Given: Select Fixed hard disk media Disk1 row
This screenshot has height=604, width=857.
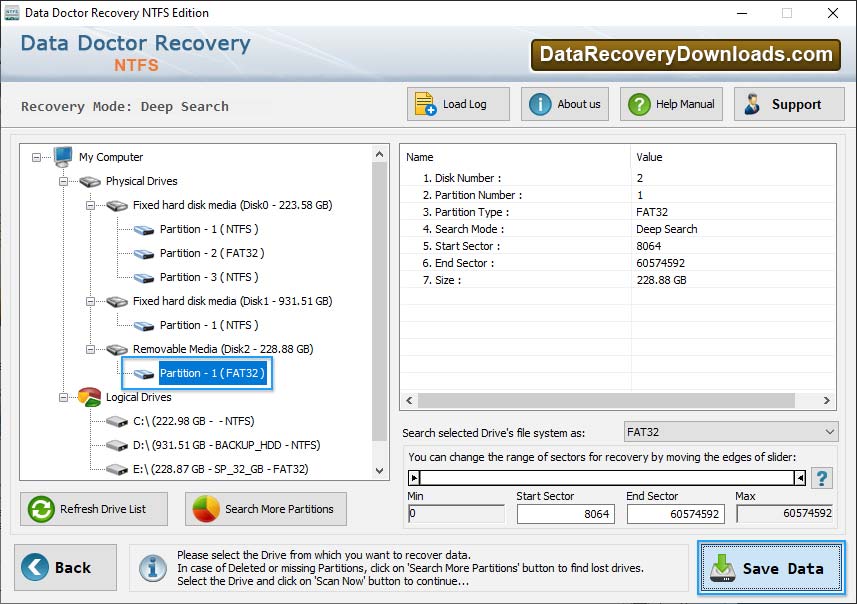Looking at the screenshot, I should (x=232, y=301).
